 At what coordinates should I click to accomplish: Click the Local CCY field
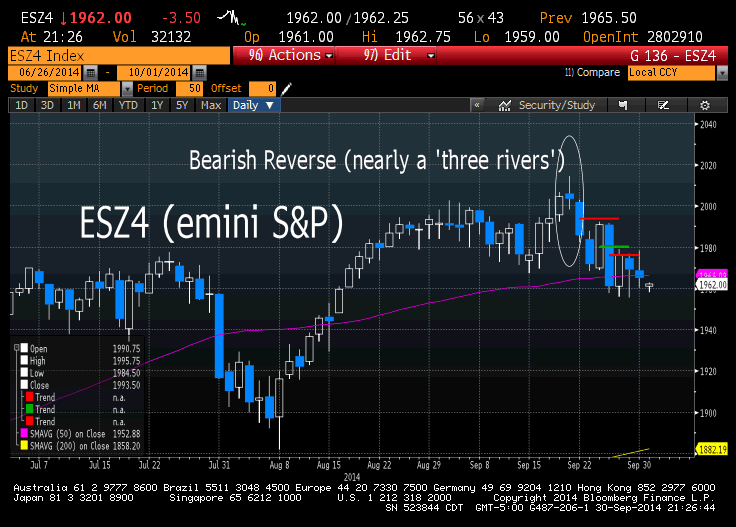click(x=671, y=73)
